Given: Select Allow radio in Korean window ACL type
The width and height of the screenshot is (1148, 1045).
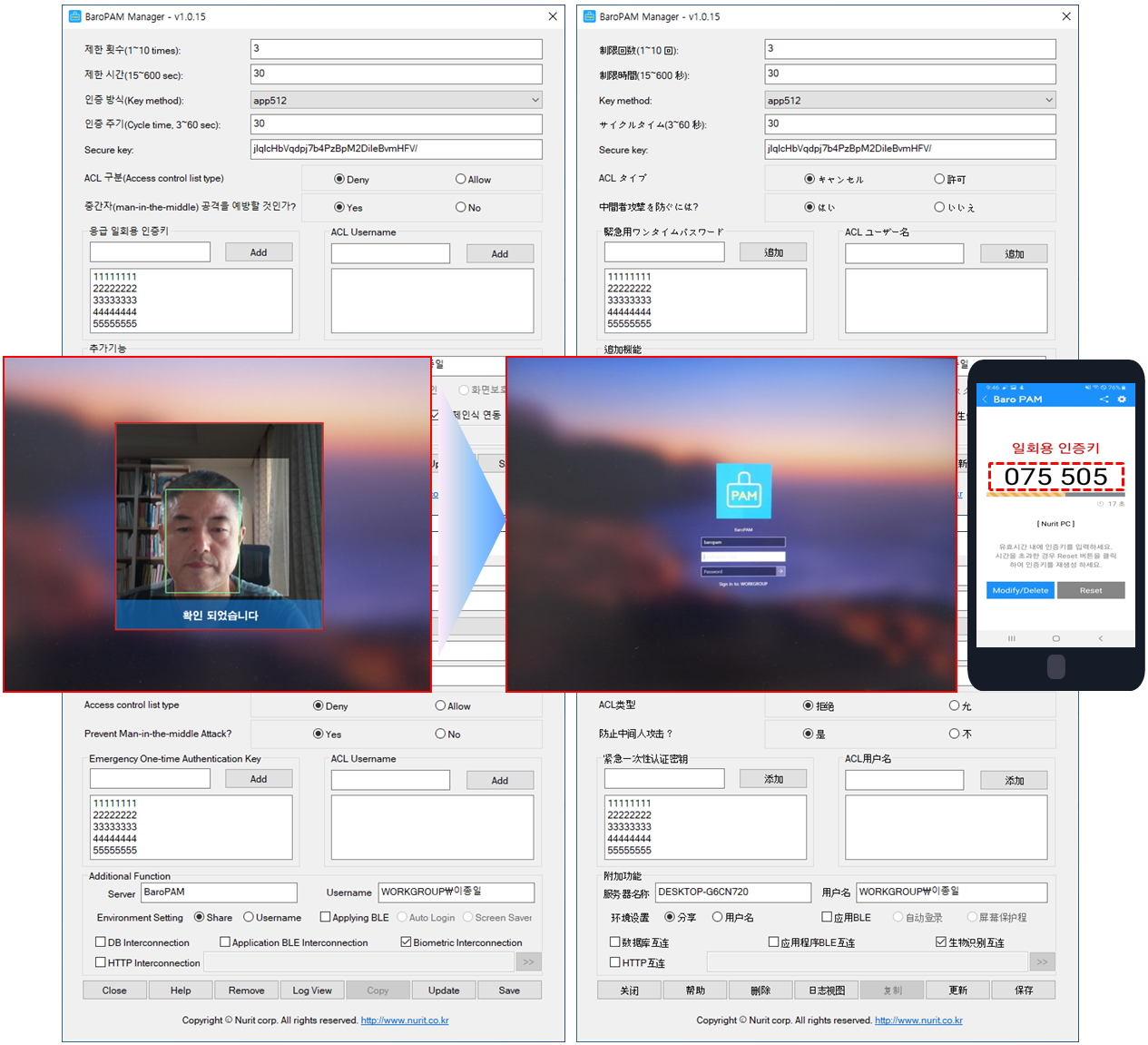Looking at the screenshot, I should tap(461, 180).
